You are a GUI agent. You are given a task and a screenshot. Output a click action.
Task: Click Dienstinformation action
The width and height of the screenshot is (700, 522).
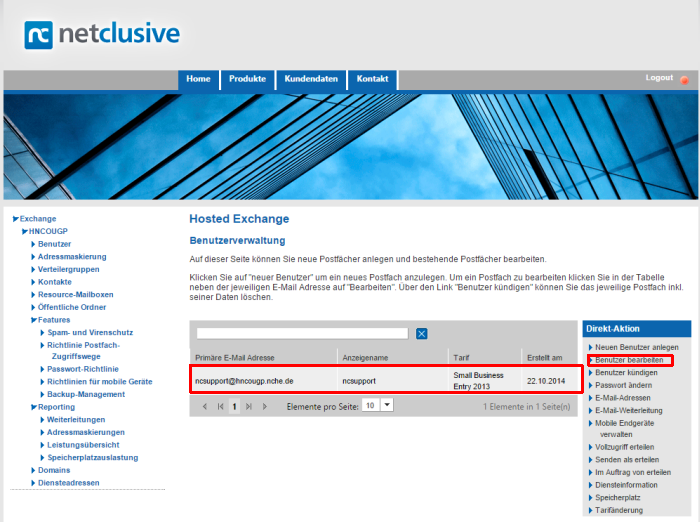click(x=626, y=485)
